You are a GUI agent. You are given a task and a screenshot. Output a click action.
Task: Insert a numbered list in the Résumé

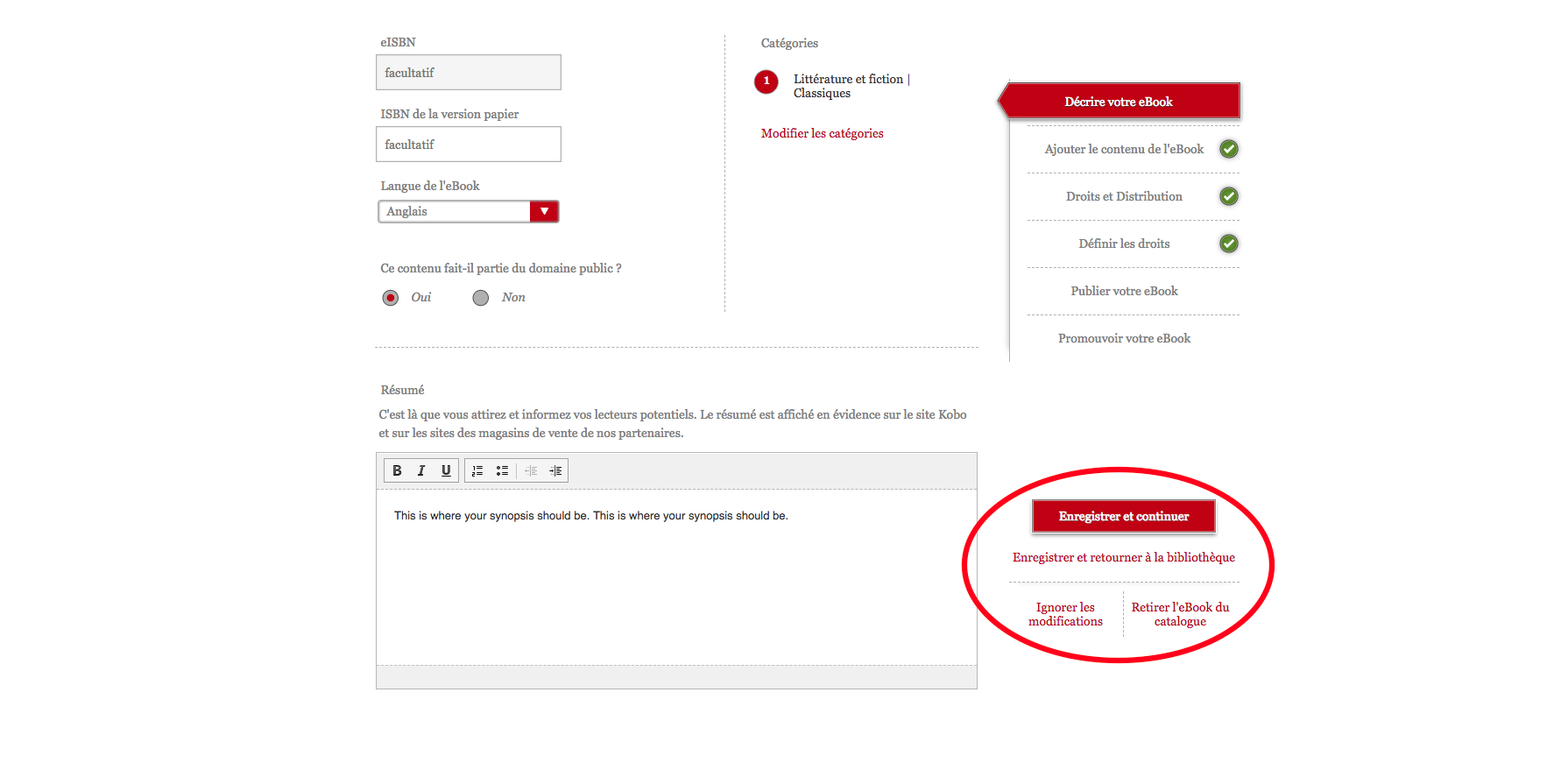pyautogui.click(x=477, y=470)
